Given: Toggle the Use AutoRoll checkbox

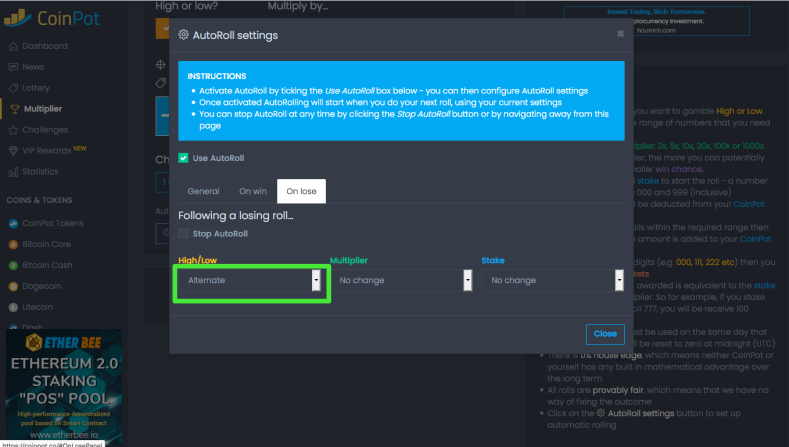Looking at the screenshot, I should pyautogui.click(x=183, y=158).
